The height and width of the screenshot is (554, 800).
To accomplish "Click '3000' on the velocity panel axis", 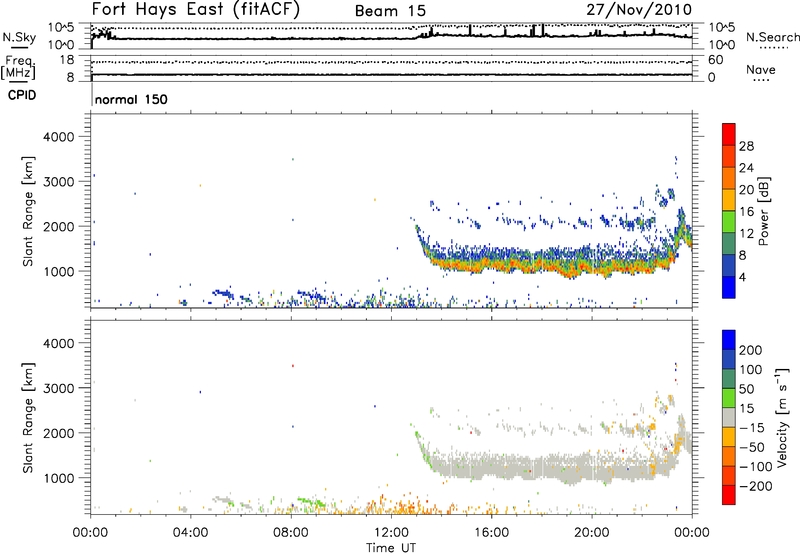I will [58, 388].
